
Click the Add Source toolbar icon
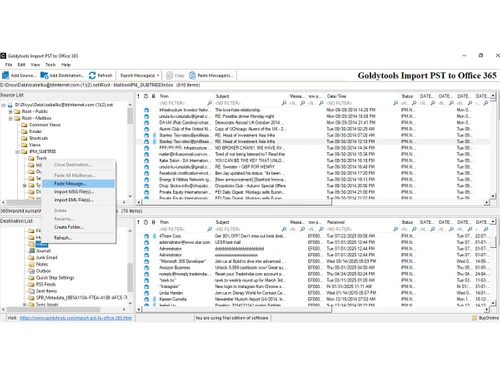(x=6, y=75)
